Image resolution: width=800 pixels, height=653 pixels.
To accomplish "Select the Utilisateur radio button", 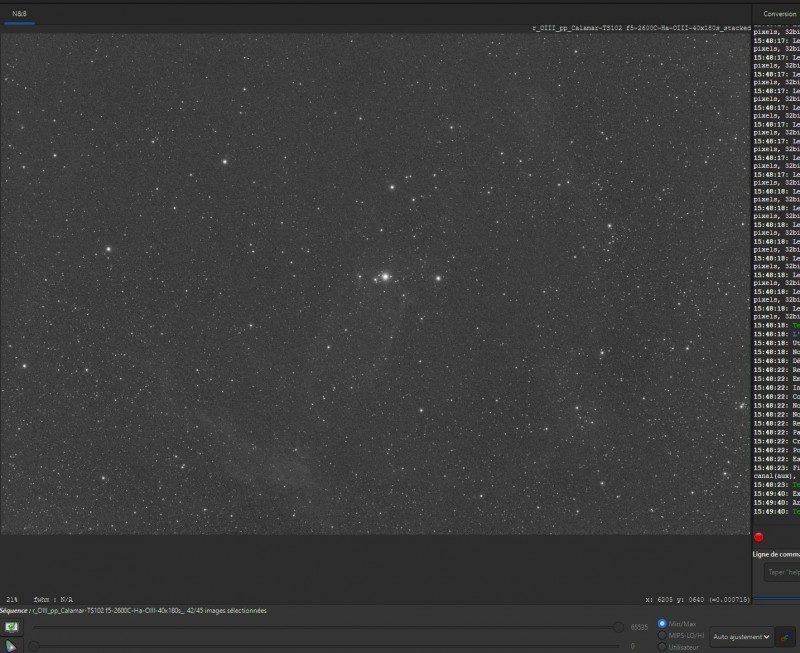I will pyautogui.click(x=662, y=647).
